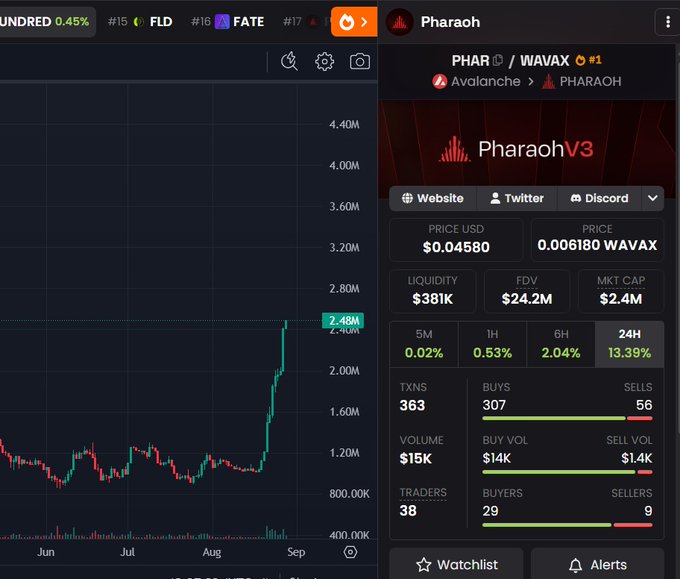Open the indicator quick-search lightning icon
The width and height of the screenshot is (680, 579).
[289, 61]
